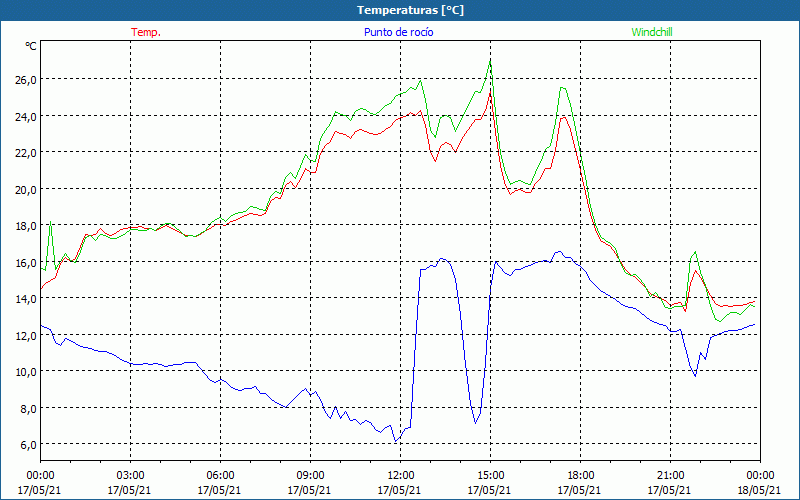Click the 6,0 y-axis value
Screen dimensions: 800x500
click(28, 444)
